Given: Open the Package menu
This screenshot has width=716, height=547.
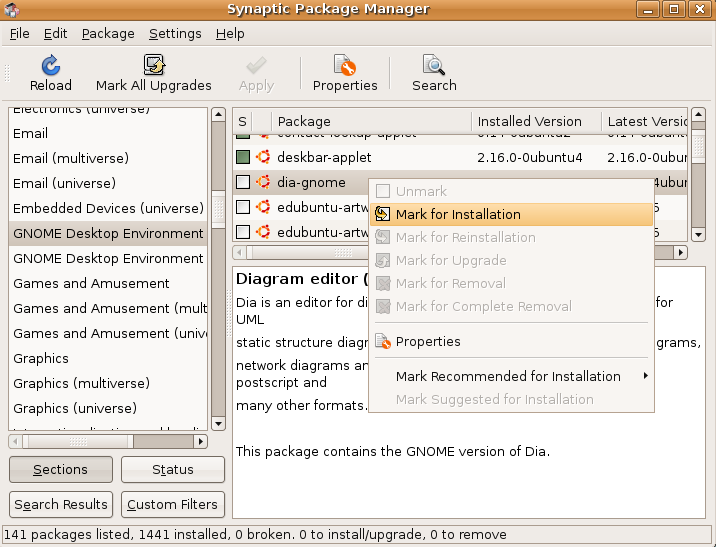Looking at the screenshot, I should click(x=108, y=34).
